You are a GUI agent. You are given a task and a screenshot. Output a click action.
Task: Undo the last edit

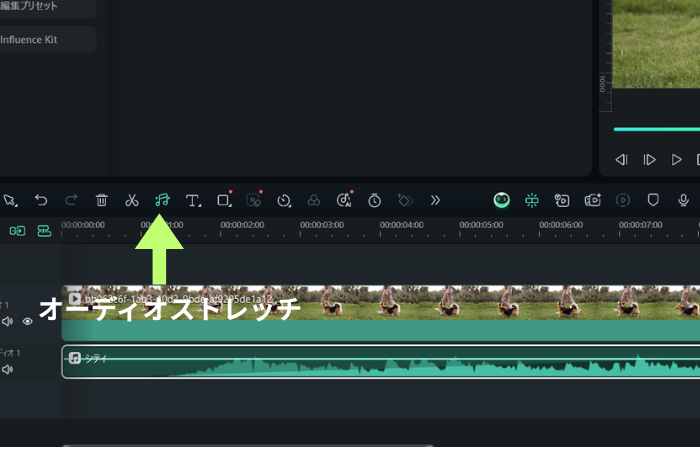coord(41,200)
